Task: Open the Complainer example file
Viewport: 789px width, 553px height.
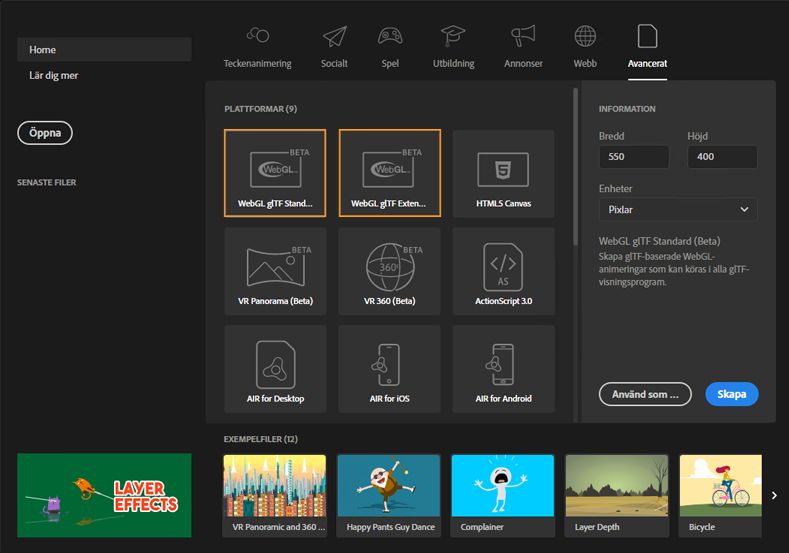Action: pos(503,496)
